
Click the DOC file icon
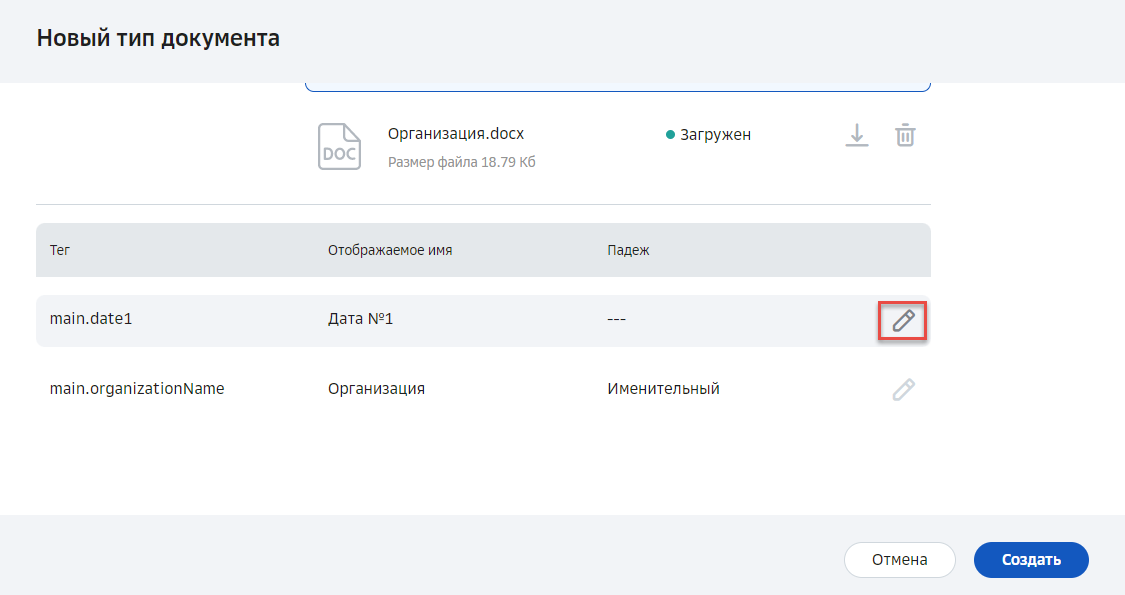tap(339, 146)
